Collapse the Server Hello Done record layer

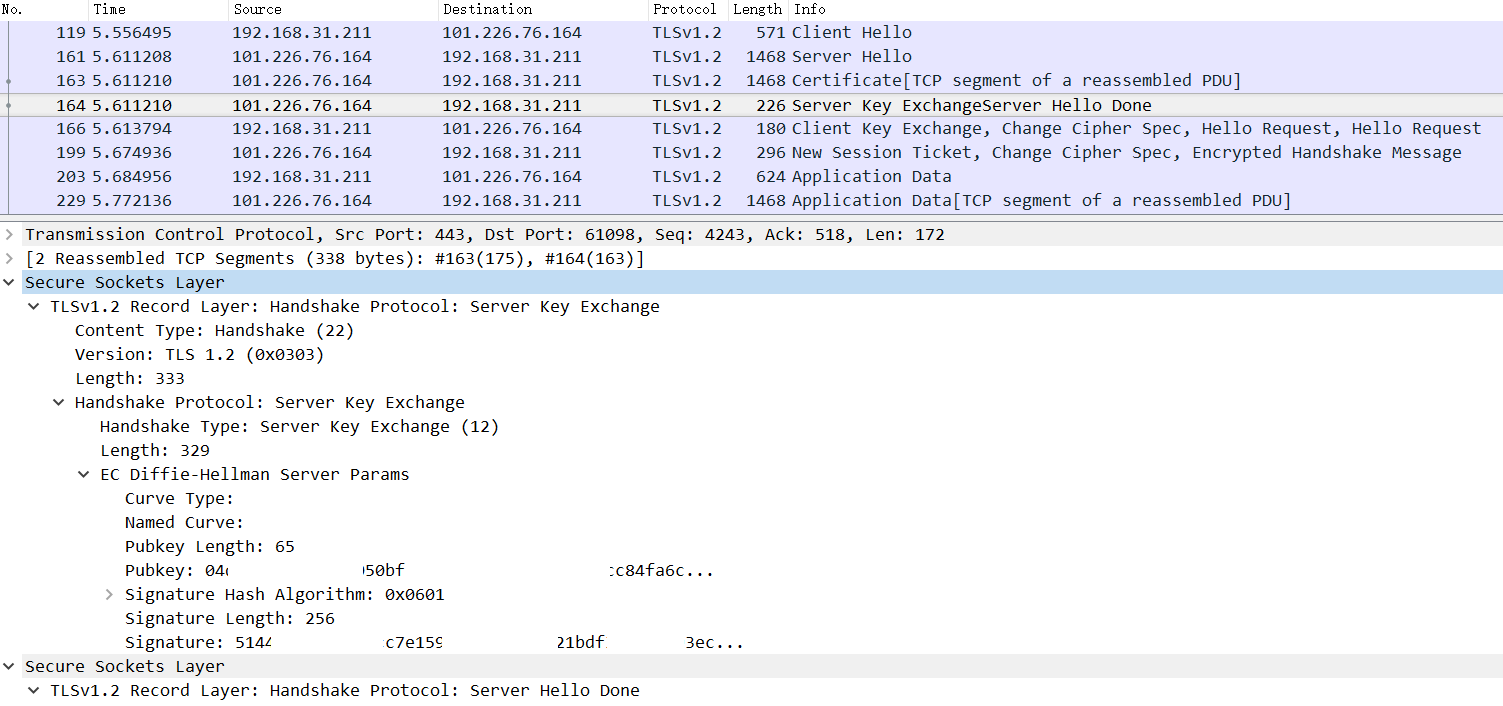[x=33, y=690]
